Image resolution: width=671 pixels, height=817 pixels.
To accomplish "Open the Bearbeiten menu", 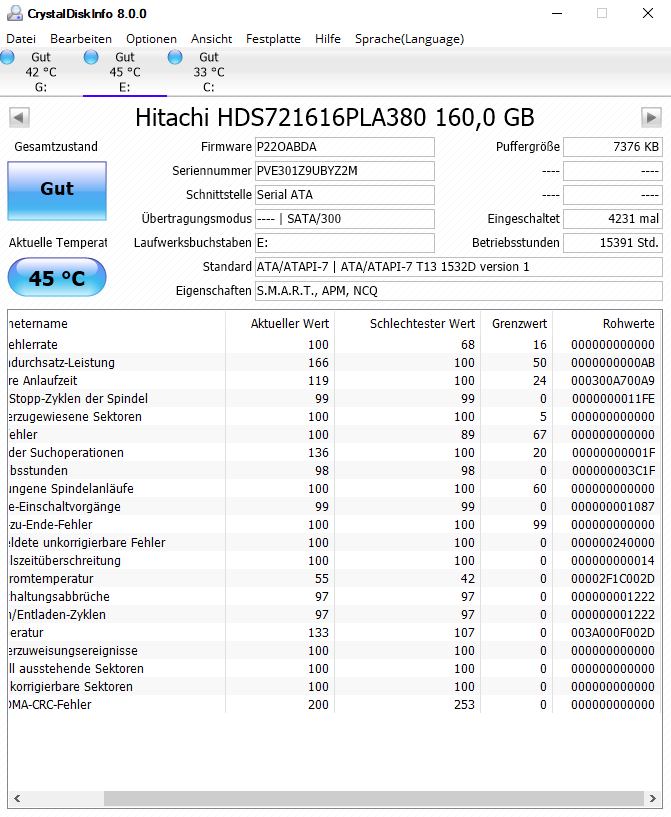I will tap(81, 39).
